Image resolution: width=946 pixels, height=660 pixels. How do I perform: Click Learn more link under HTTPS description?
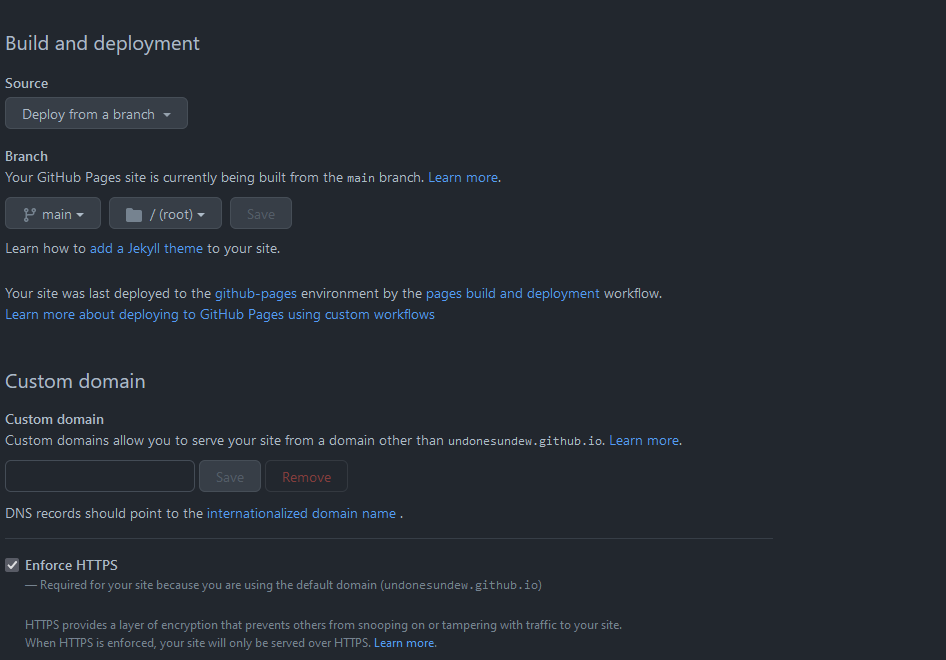click(x=404, y=643)
